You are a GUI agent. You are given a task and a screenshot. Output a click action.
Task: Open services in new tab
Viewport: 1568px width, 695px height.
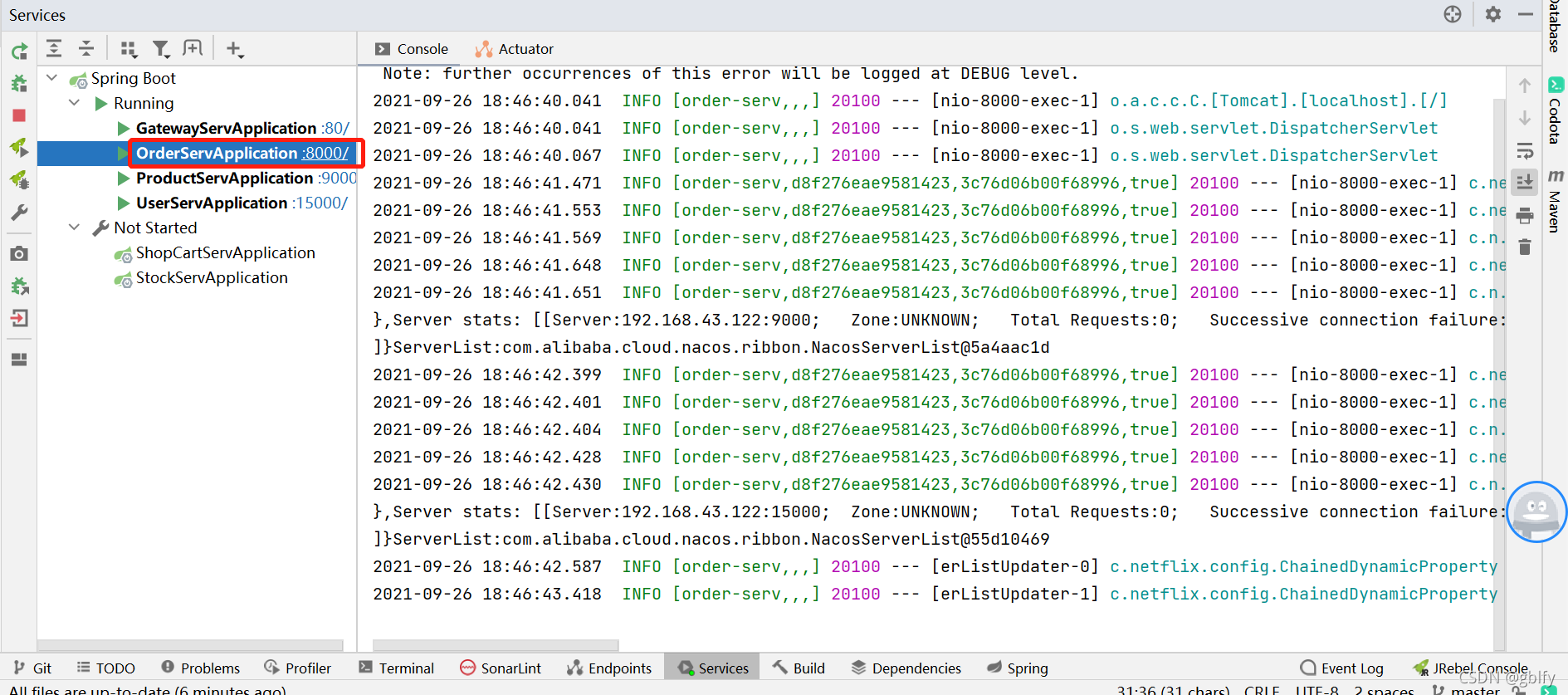point(193,48)
